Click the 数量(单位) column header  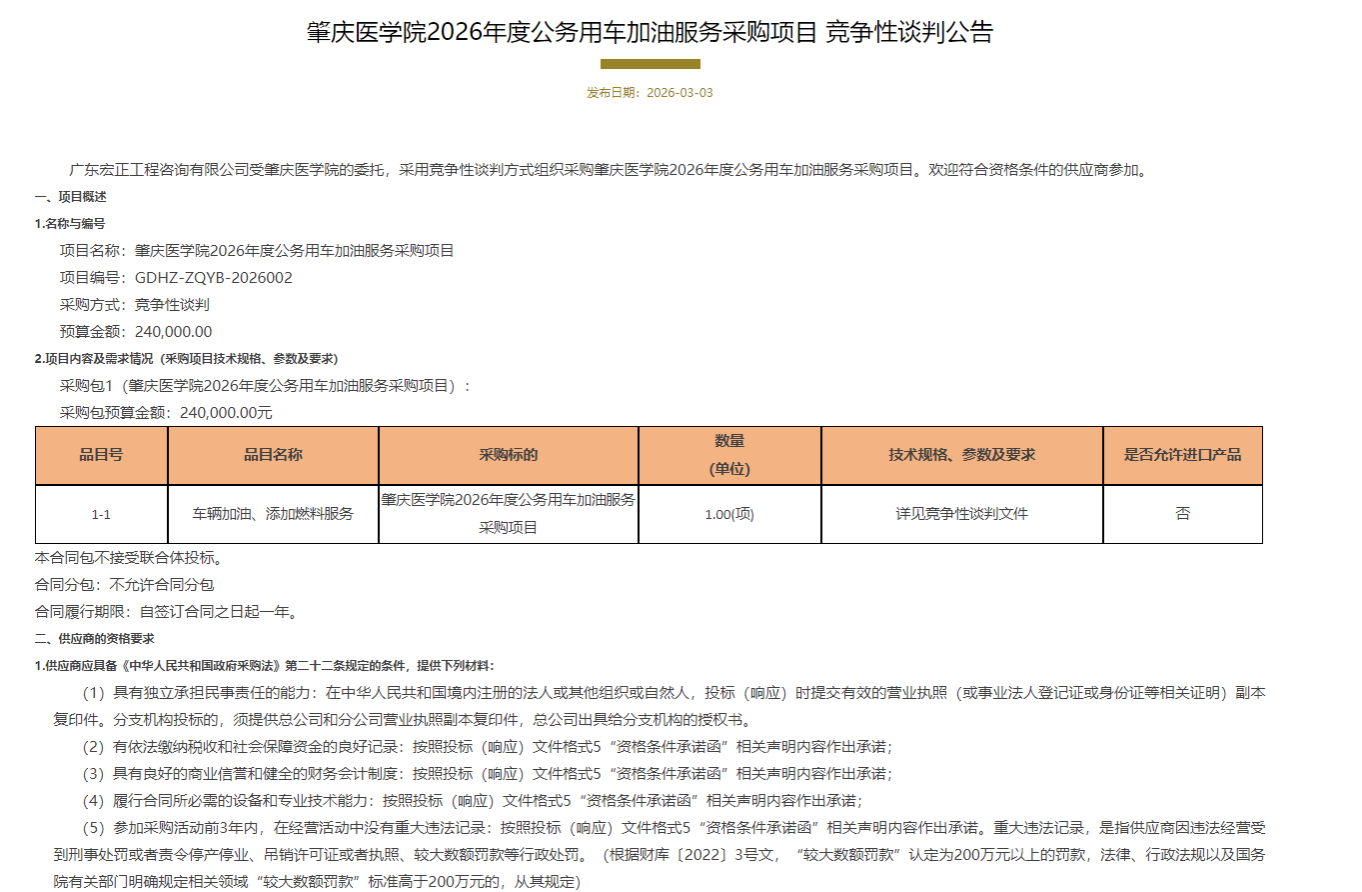click(x=729, y=455)
